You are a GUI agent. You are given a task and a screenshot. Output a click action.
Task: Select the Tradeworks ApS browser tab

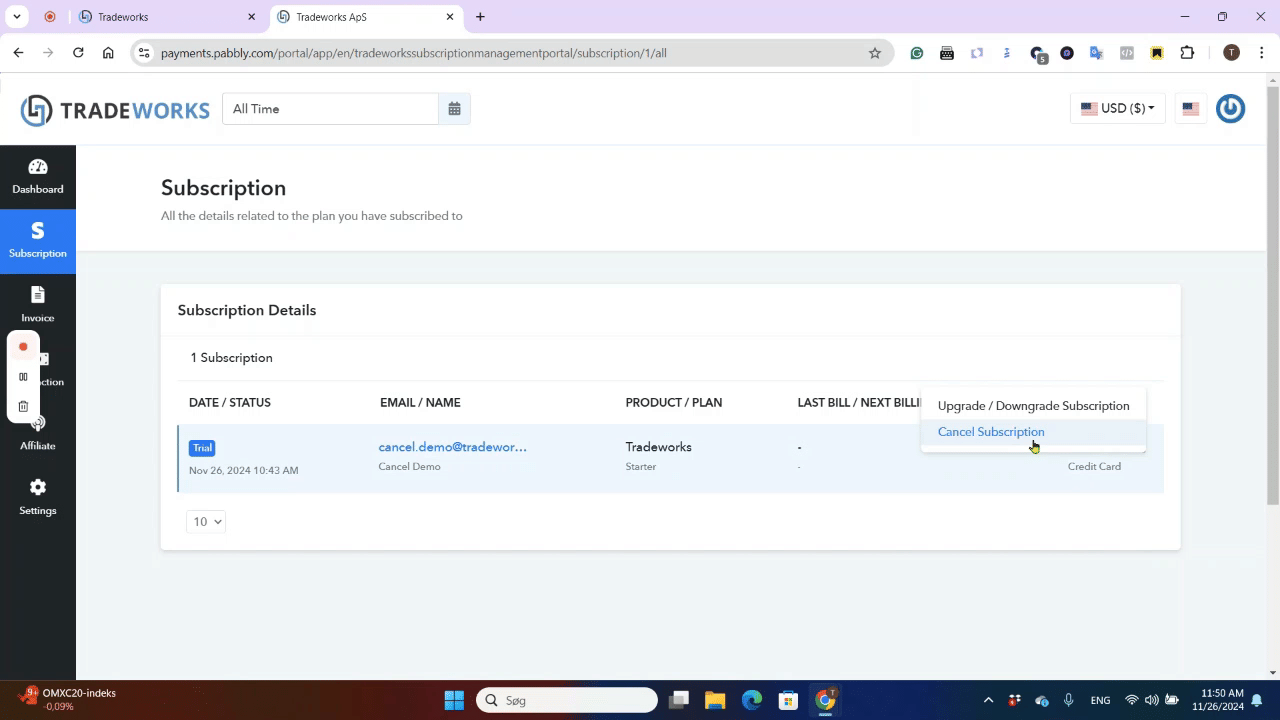coord(365,17)
